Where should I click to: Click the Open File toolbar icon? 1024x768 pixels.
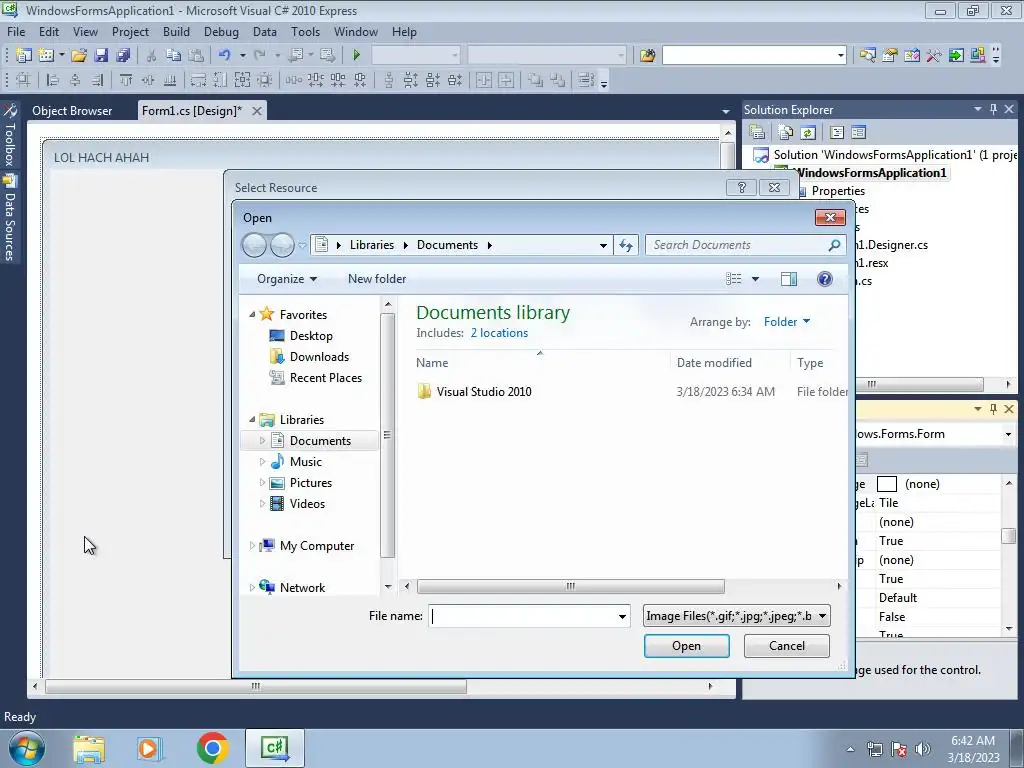click(79, 56)
